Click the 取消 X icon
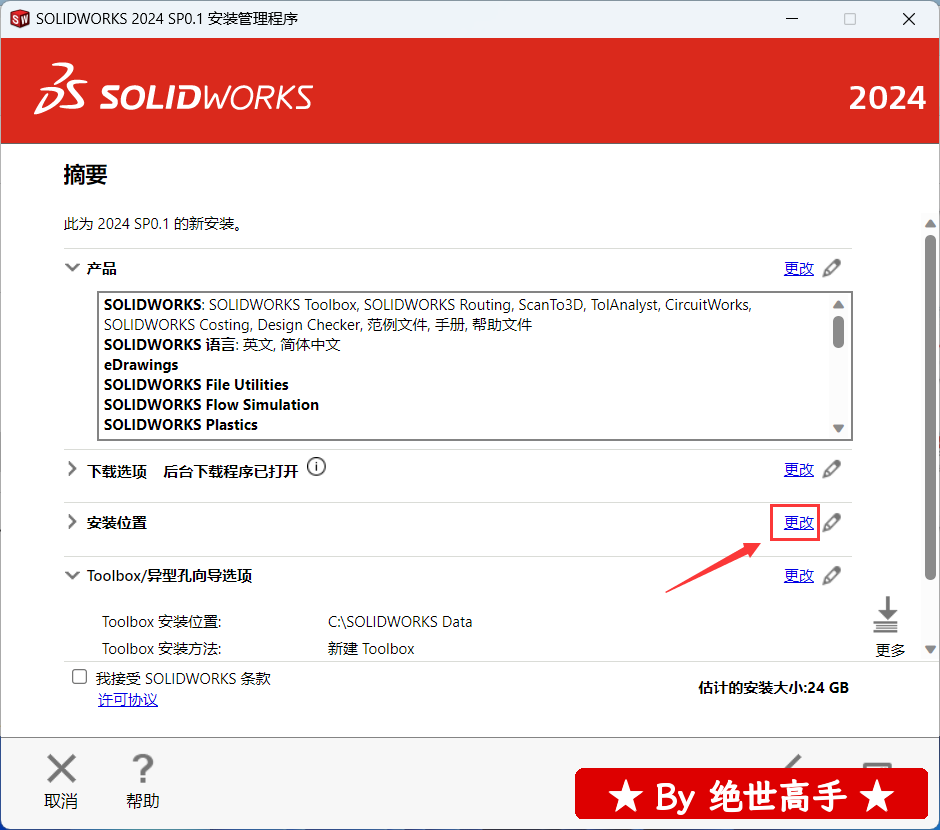The image size is (940, 830). tap(61, 769)
